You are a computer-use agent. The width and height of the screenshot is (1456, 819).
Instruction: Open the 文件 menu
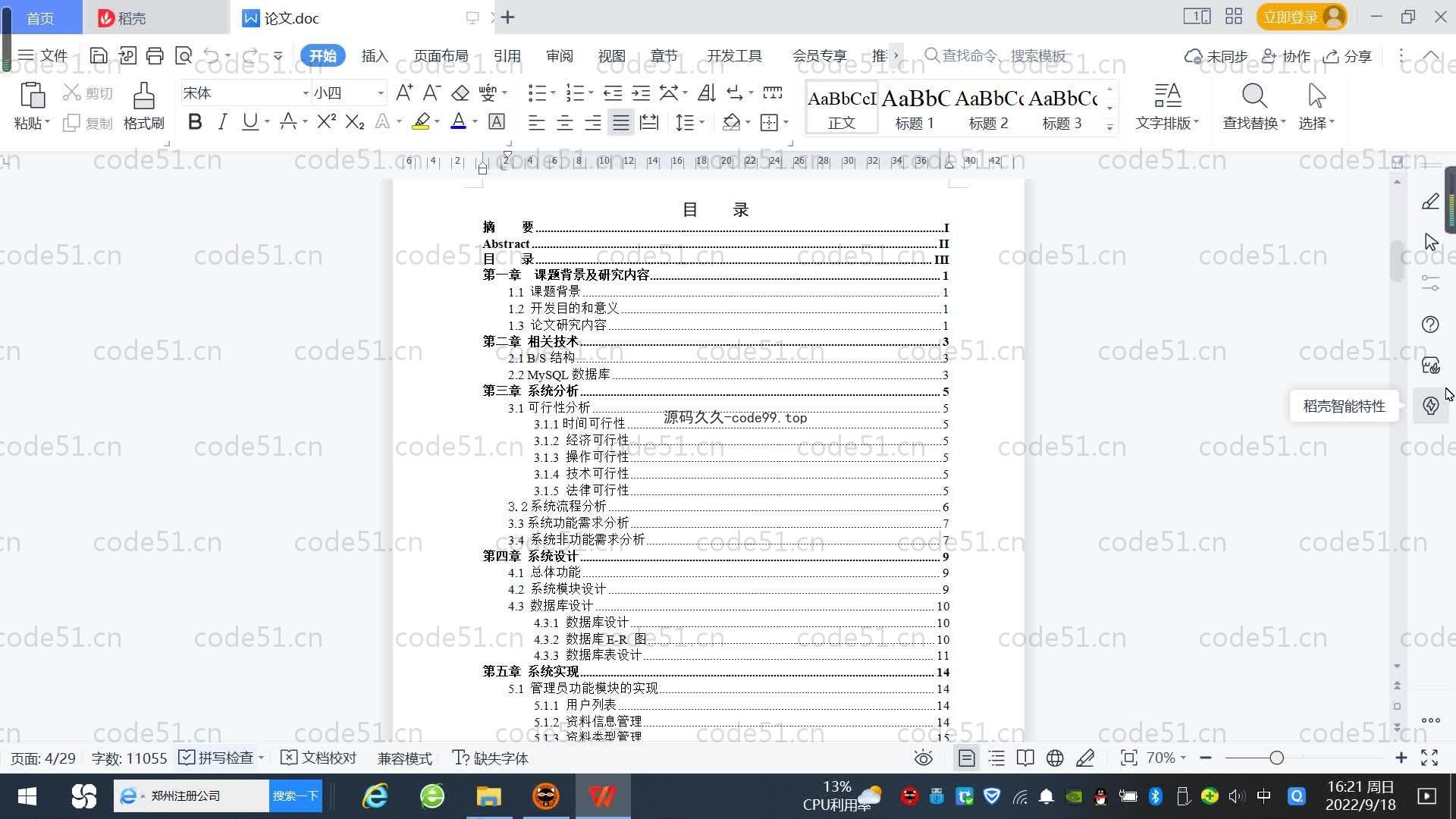tap(43, 55)
